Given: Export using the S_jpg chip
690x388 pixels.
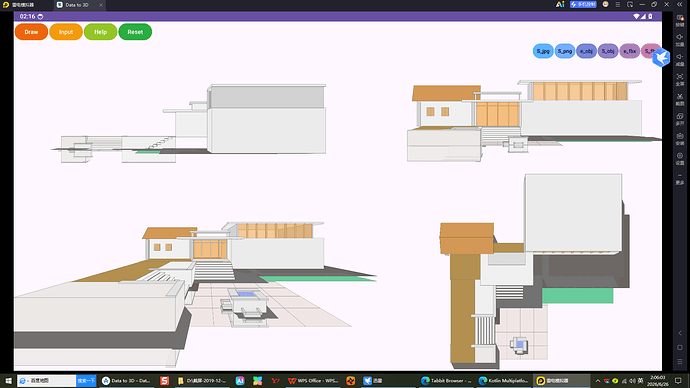Looking at the screenshot, I should tap(543, 51).
